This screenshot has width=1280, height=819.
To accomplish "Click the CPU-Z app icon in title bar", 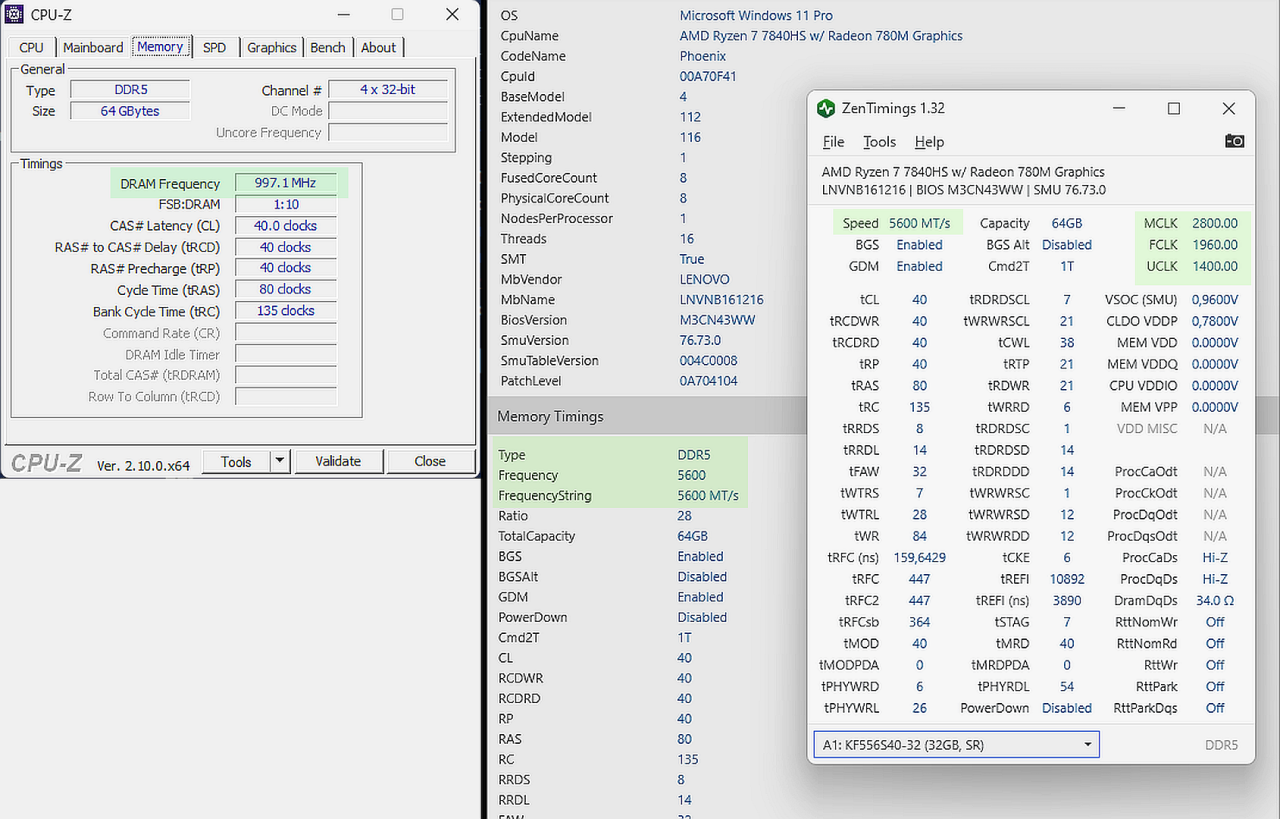I will [x=16, y=15].
